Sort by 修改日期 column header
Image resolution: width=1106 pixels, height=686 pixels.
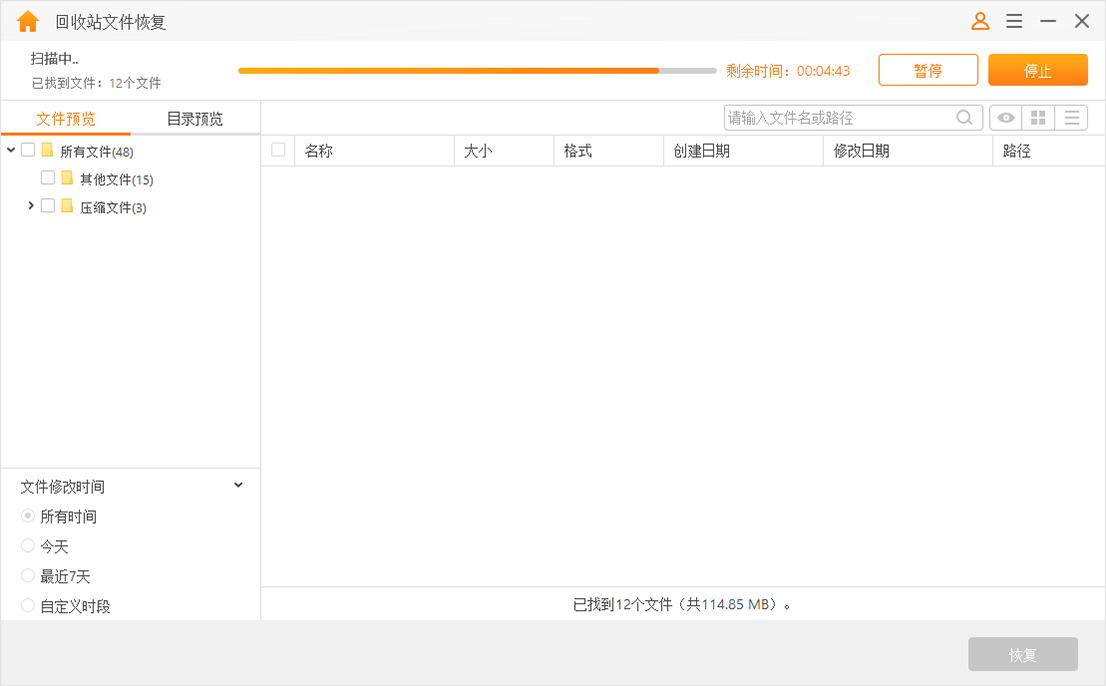click(908, 151)
